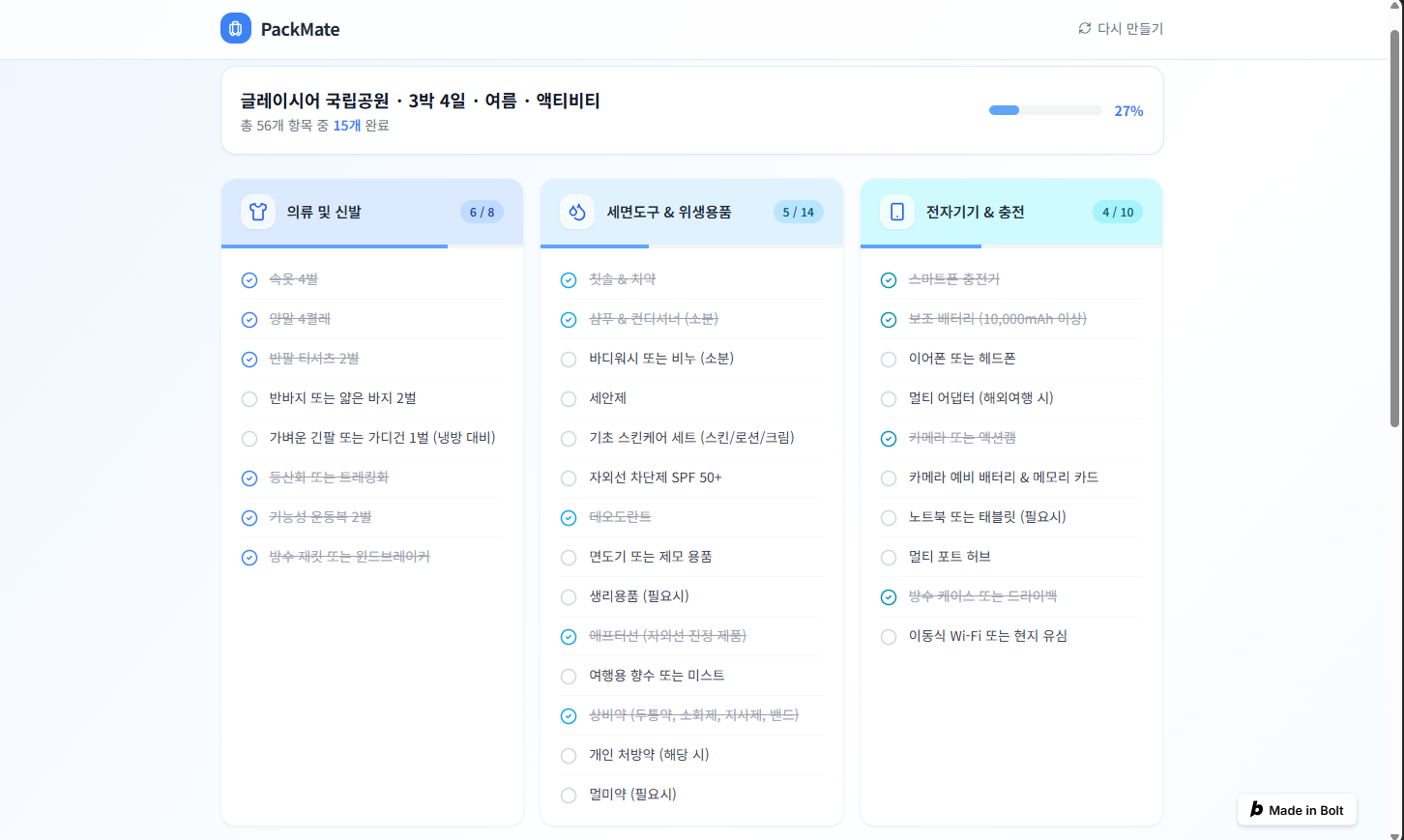Mark 이어폰 또는 헤드폰 complete
Image resolution: width=1404 pixels, height=840 pixels.
[x=888, y=359]
